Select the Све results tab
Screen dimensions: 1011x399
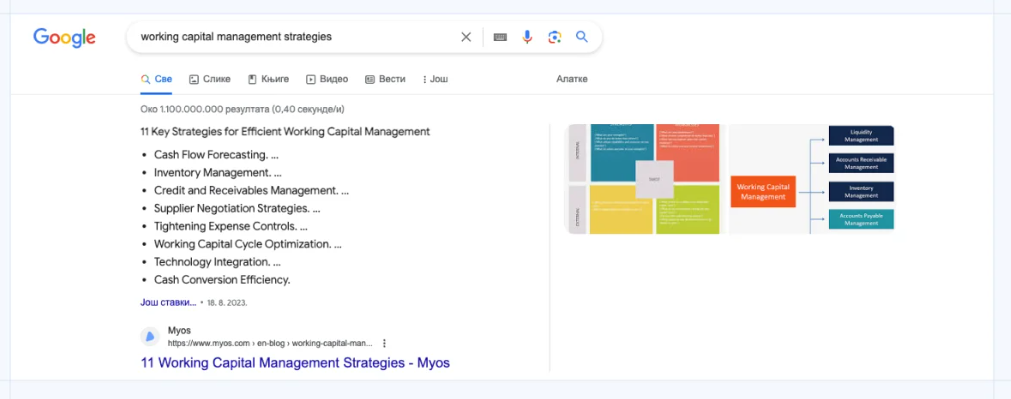(x=157, y=79)
